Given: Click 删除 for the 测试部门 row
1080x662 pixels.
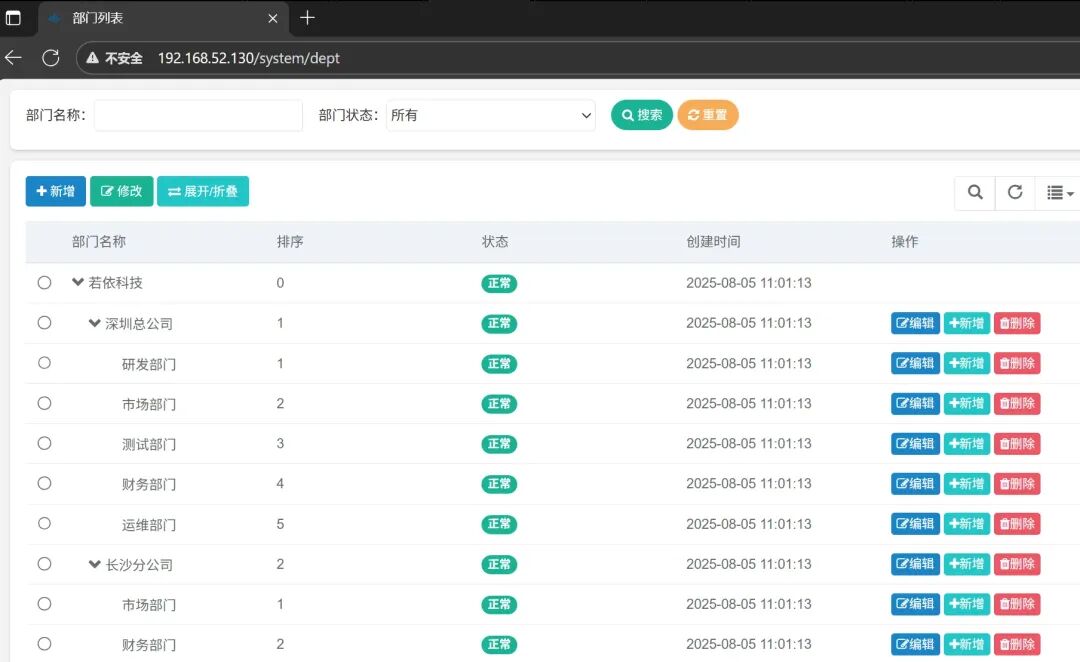Looking at the screenshot, I should tap(1017, 444).
